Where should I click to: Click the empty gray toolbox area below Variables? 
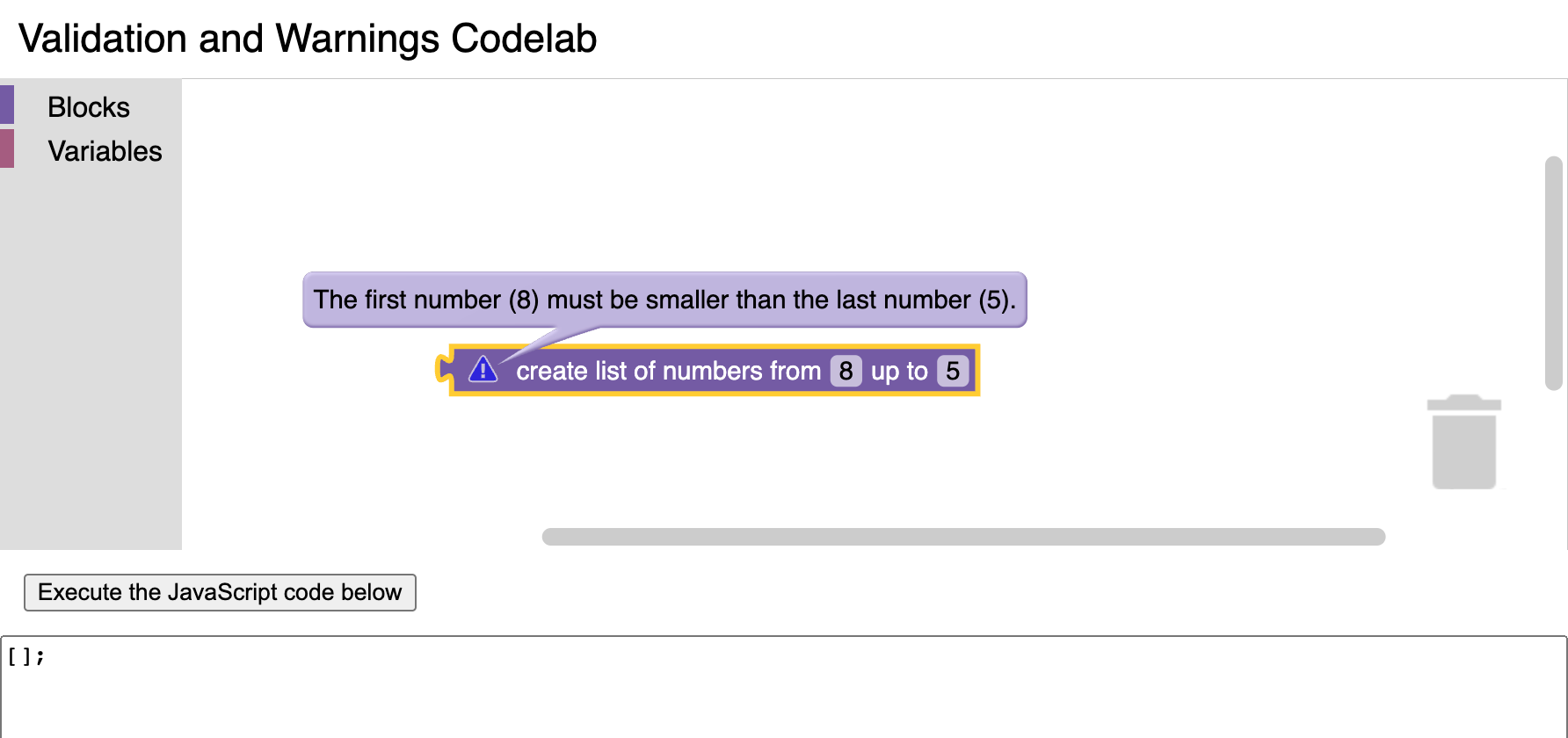point(91,351)
